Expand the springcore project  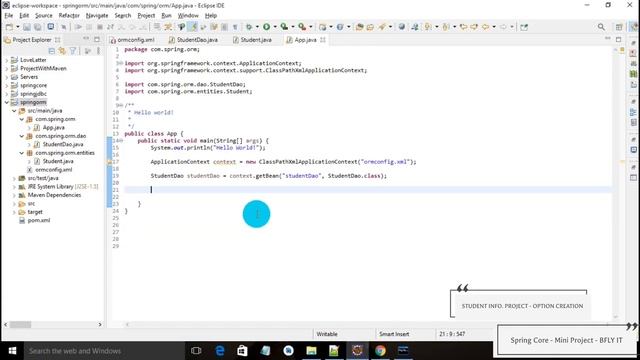[7, 85]
